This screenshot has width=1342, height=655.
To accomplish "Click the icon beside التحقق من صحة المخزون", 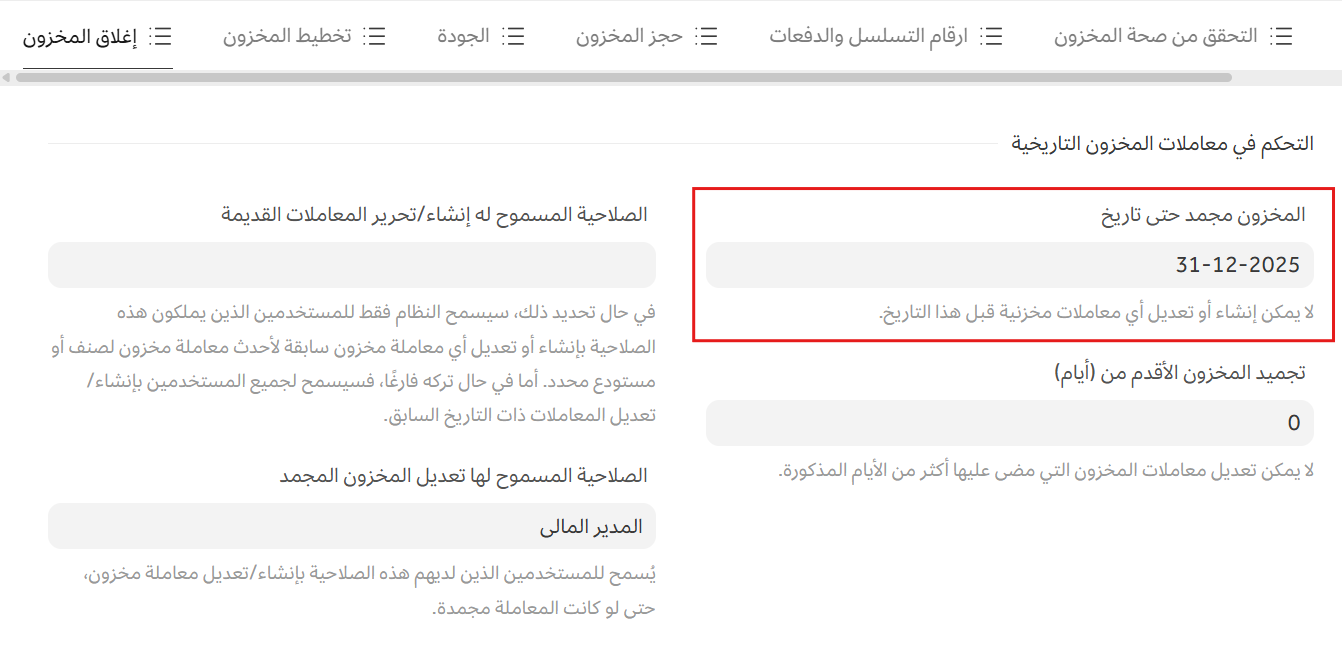I will 1280,37.
